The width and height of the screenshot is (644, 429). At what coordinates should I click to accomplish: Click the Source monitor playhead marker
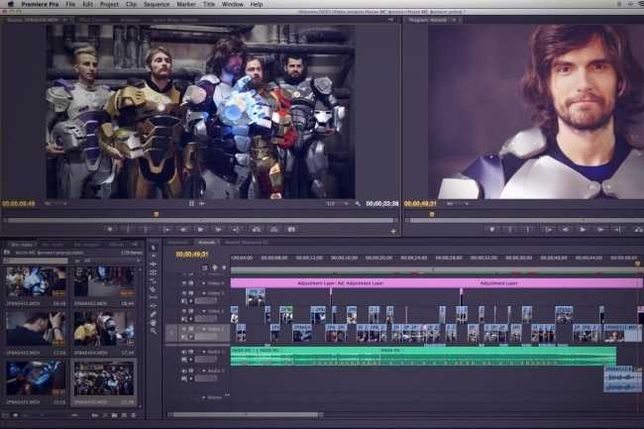(156, 214)
